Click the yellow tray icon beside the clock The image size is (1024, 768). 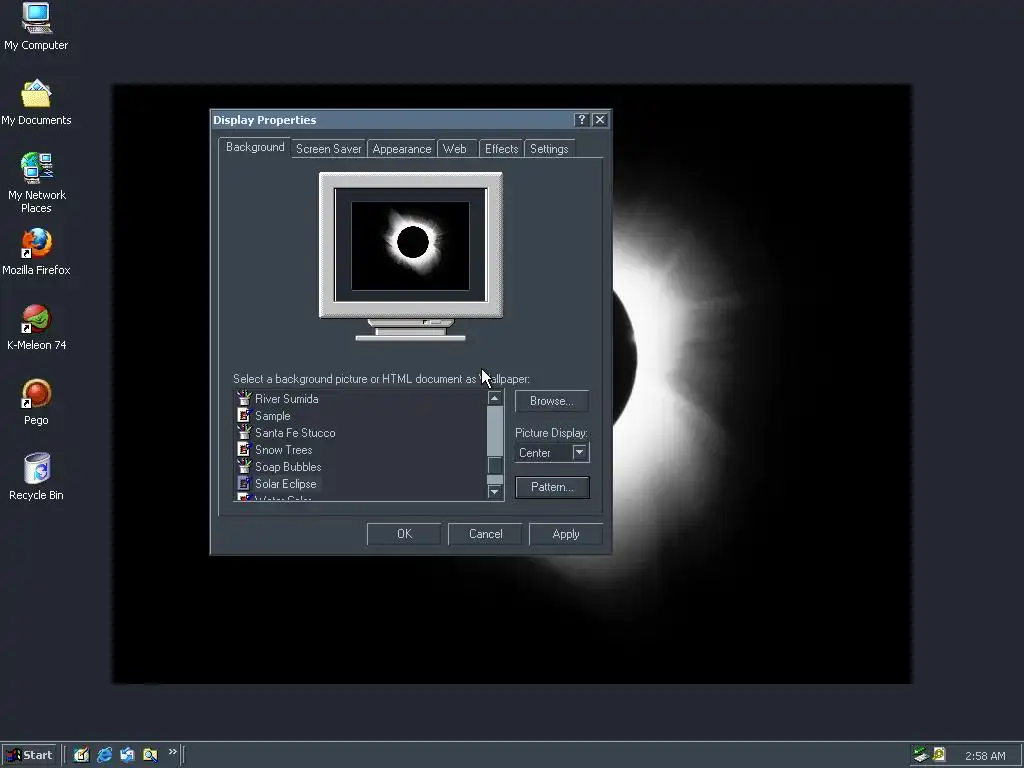(939, 755)
